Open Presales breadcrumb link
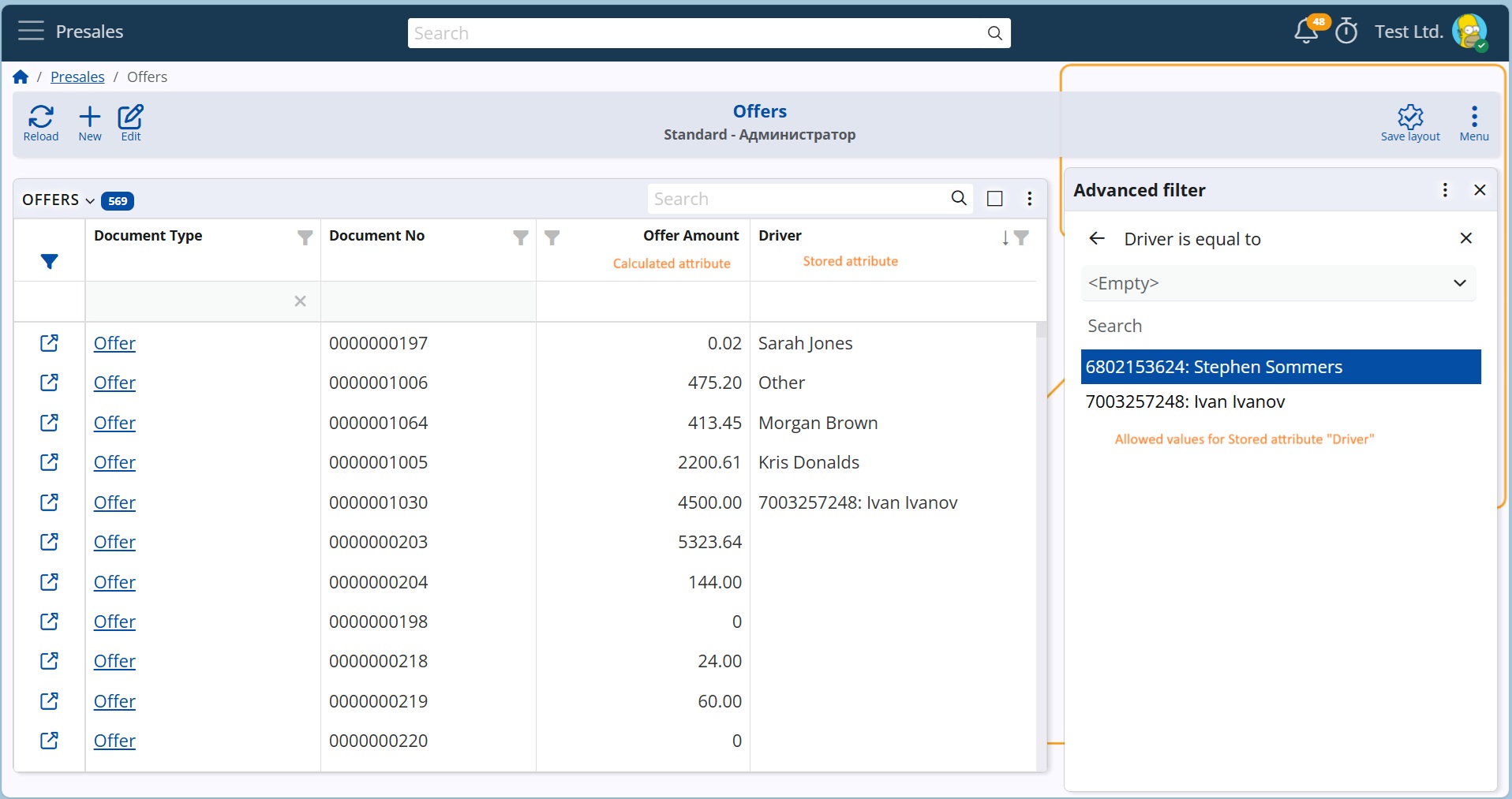The image size is (1512, 799). pos(77,77)
